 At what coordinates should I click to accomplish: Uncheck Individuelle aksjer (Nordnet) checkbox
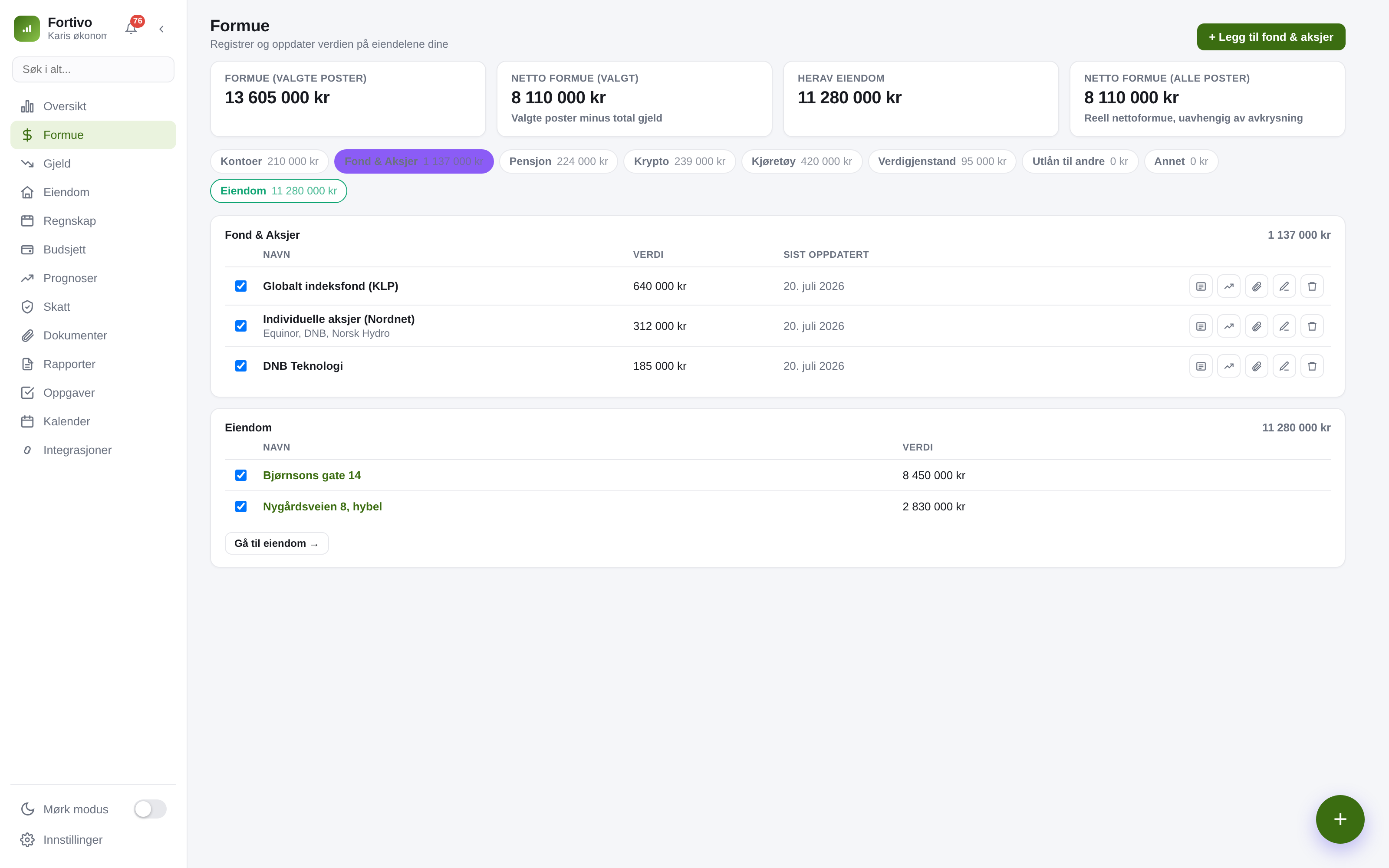click(x=241, y=326)
